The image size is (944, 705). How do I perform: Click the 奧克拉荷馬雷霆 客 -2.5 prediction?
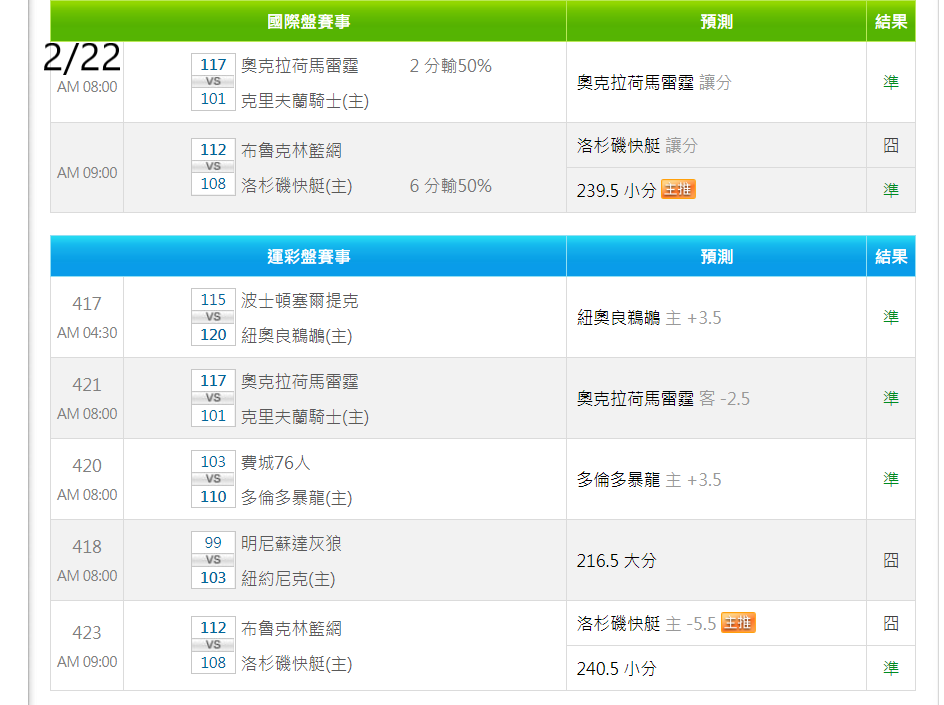pos(663,398)
